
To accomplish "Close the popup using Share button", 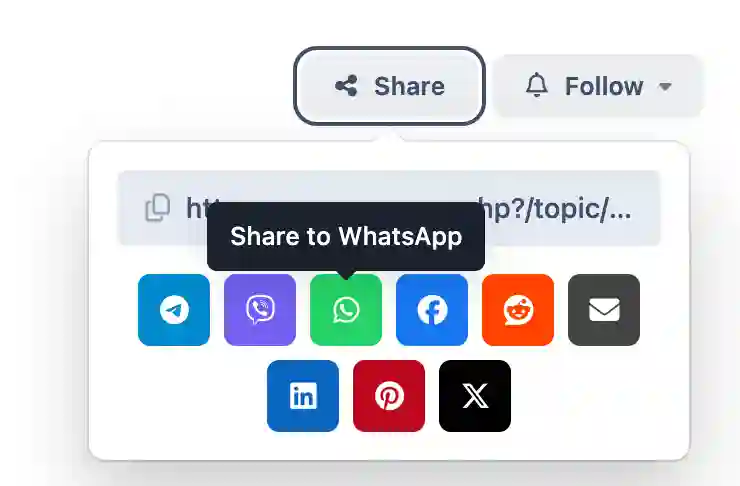I will (389, 86).
